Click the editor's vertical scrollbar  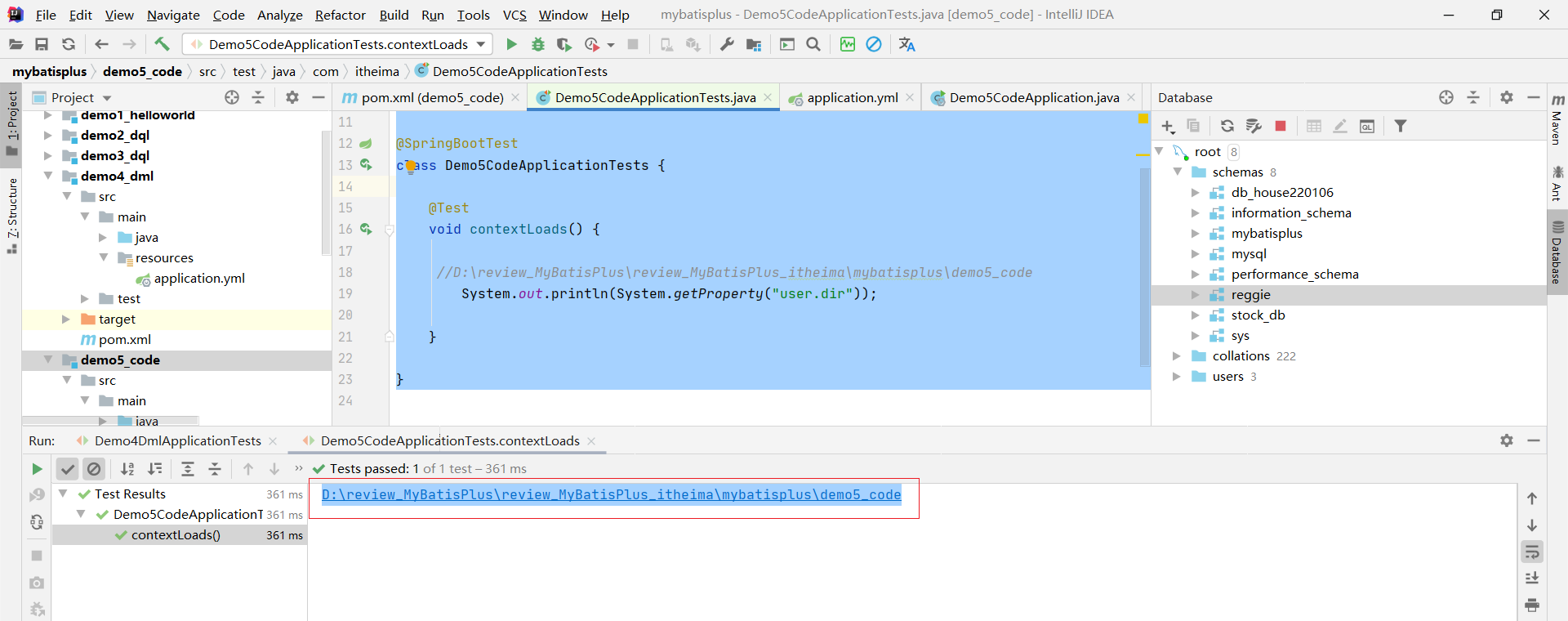coord(1145,266)
